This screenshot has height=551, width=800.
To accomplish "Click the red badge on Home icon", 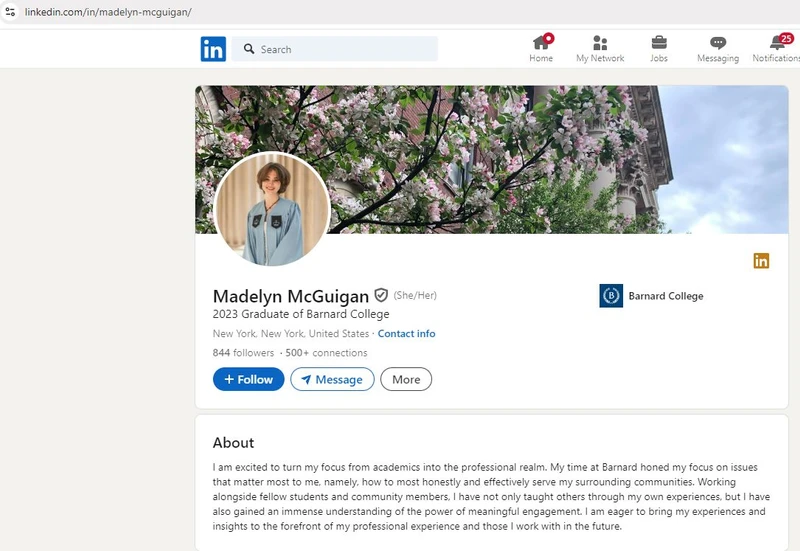I will (548, 38).
